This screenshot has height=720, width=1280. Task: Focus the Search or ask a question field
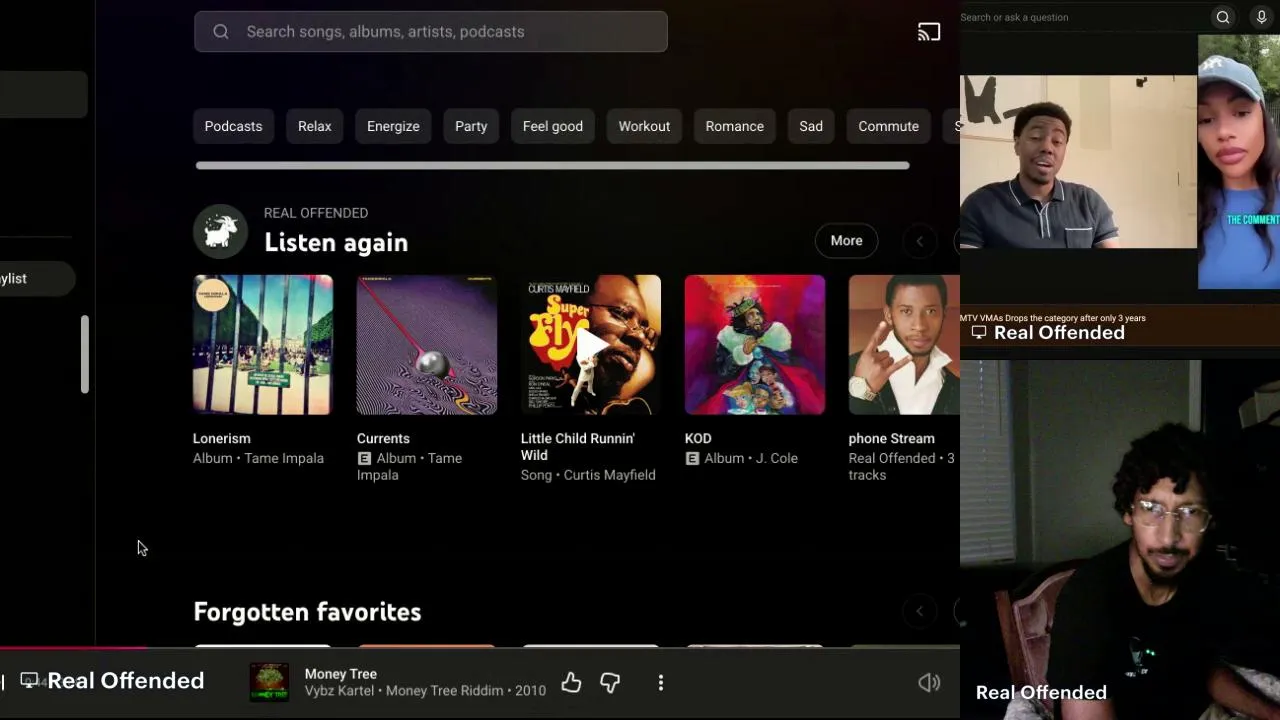(x=1082, y=17)
